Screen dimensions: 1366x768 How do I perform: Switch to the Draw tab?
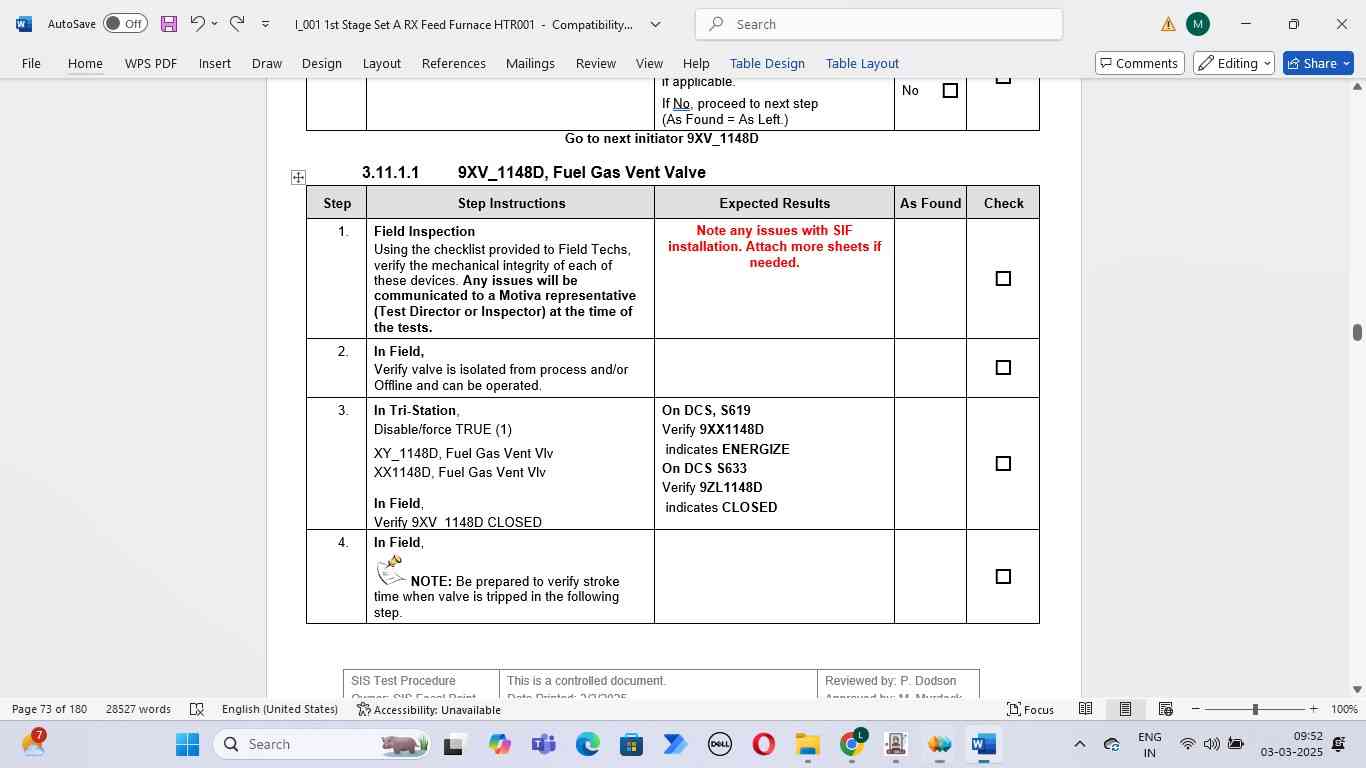tap(266, 63)
